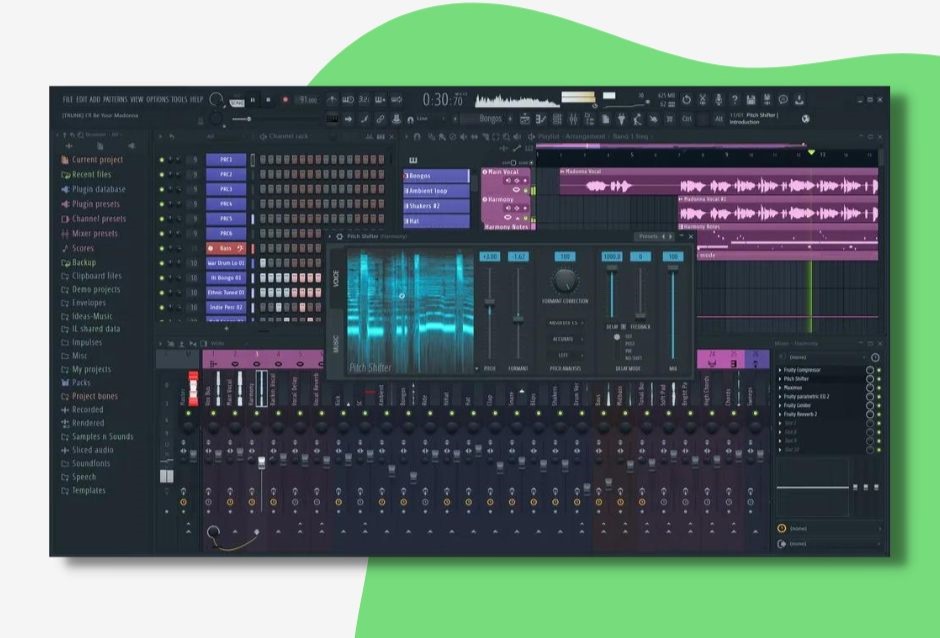Click the link chain icon in toolbar
This screenshot has height=638, width=940.
tap(380, 118)
